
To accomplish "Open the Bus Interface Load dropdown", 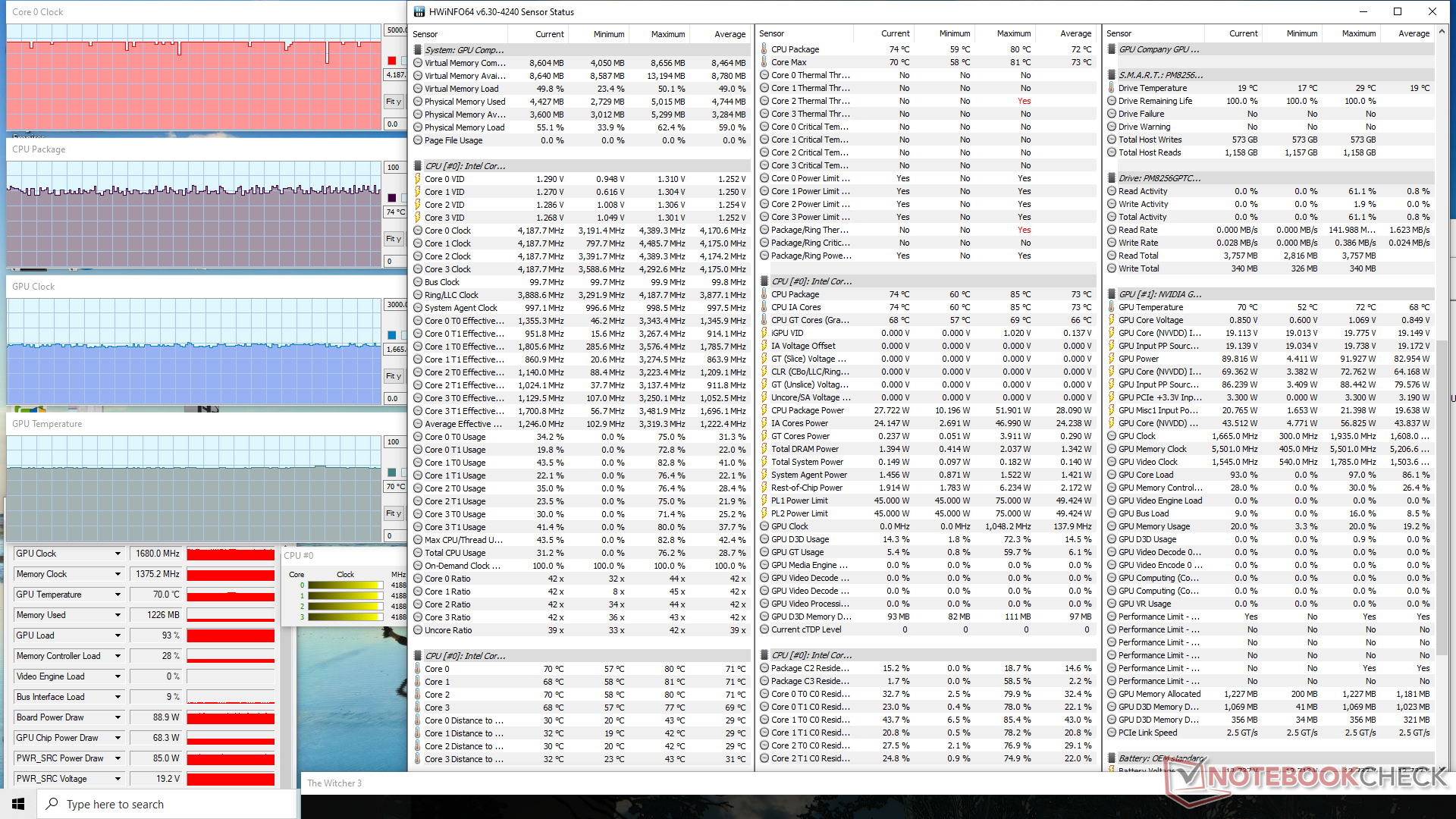I will pyautogui.click(x=118, y=697).
